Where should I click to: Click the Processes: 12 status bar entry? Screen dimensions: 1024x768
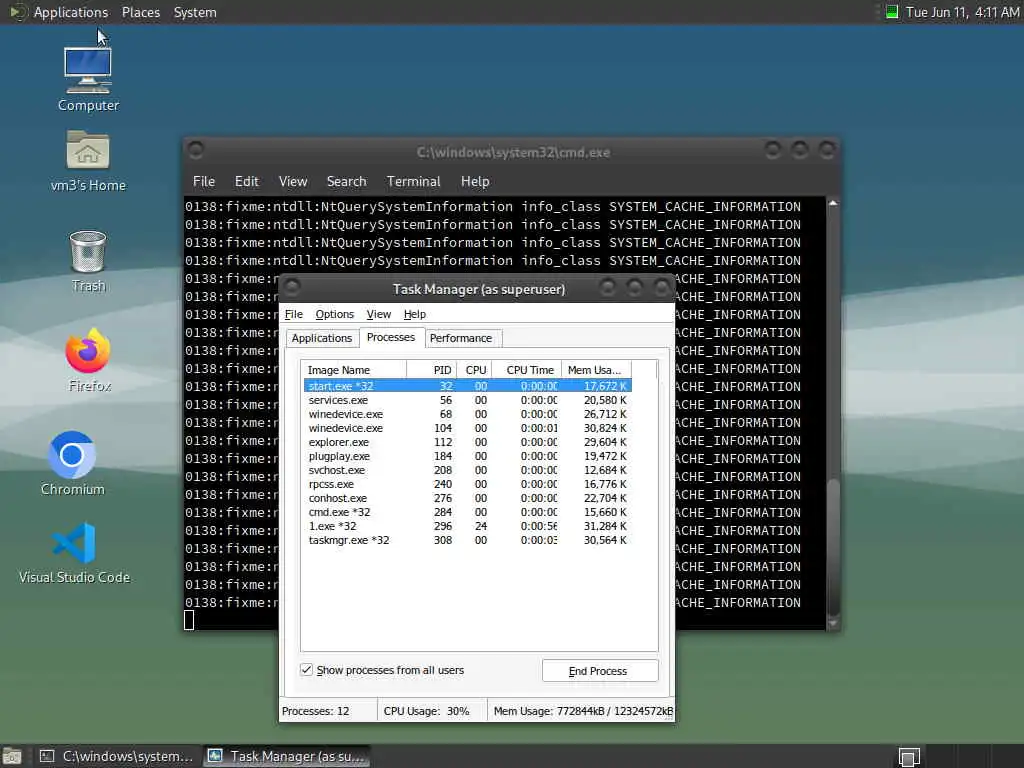(328, 711)
